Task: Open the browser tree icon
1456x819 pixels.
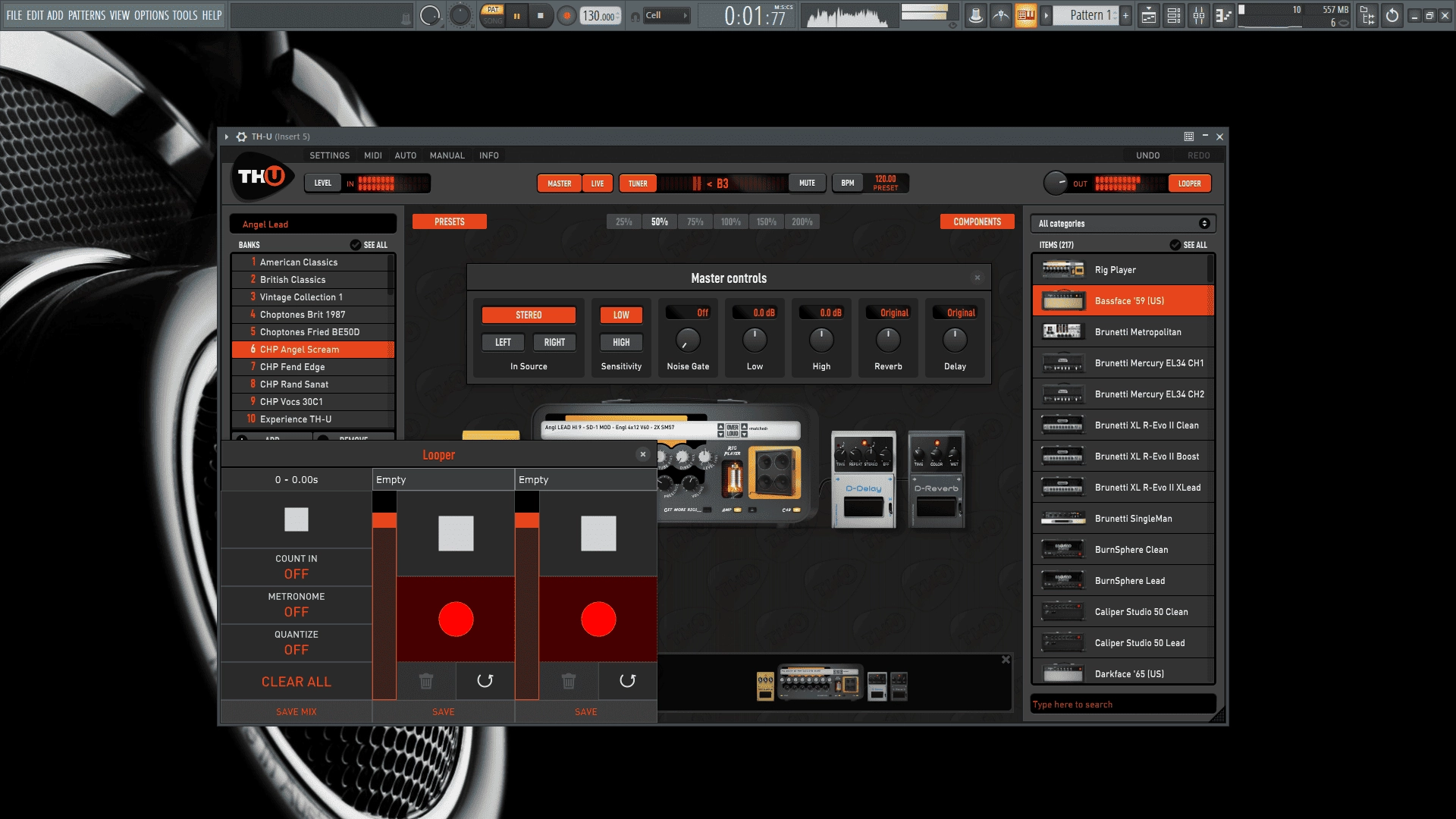Action: (x=1367, y=15)
